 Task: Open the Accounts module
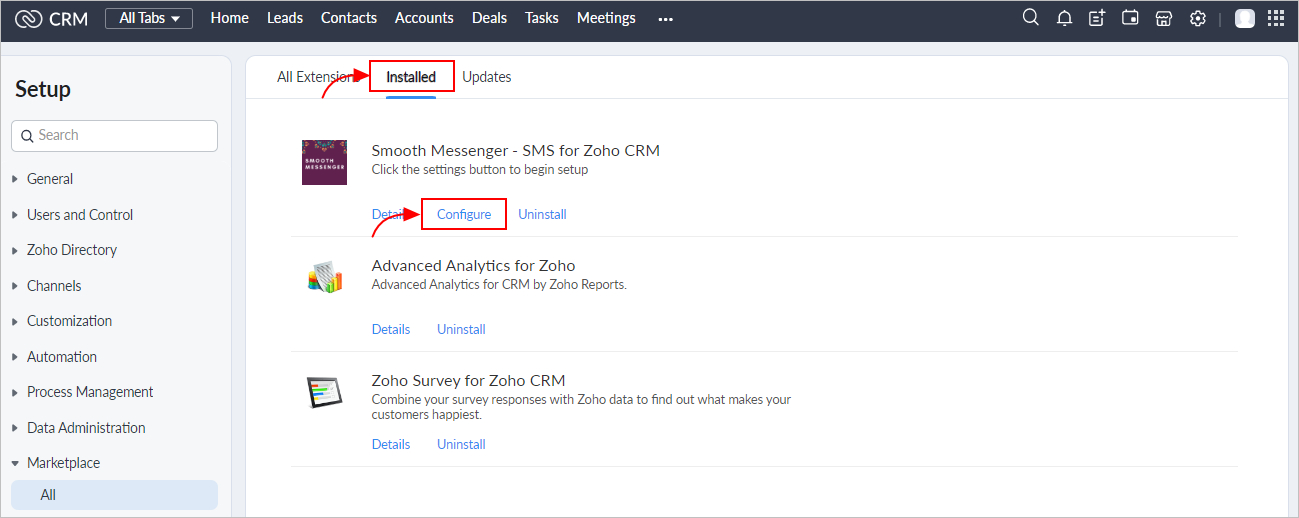(x=424, y=18)
